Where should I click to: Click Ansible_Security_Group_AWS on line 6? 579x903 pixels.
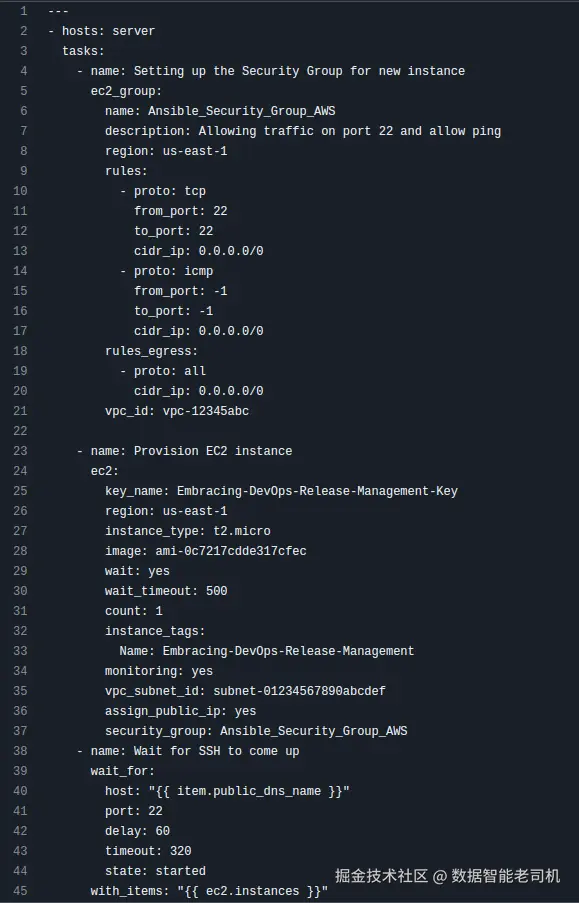(x=242, y=111)
